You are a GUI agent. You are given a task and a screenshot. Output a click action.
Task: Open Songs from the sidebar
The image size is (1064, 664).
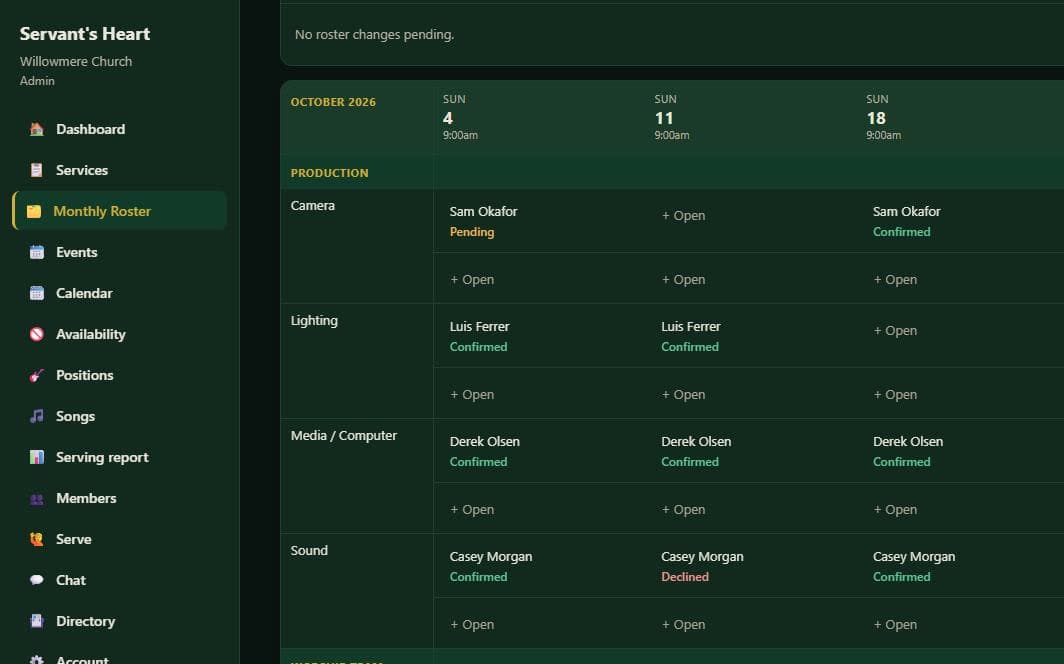click(x=119, y=416)
